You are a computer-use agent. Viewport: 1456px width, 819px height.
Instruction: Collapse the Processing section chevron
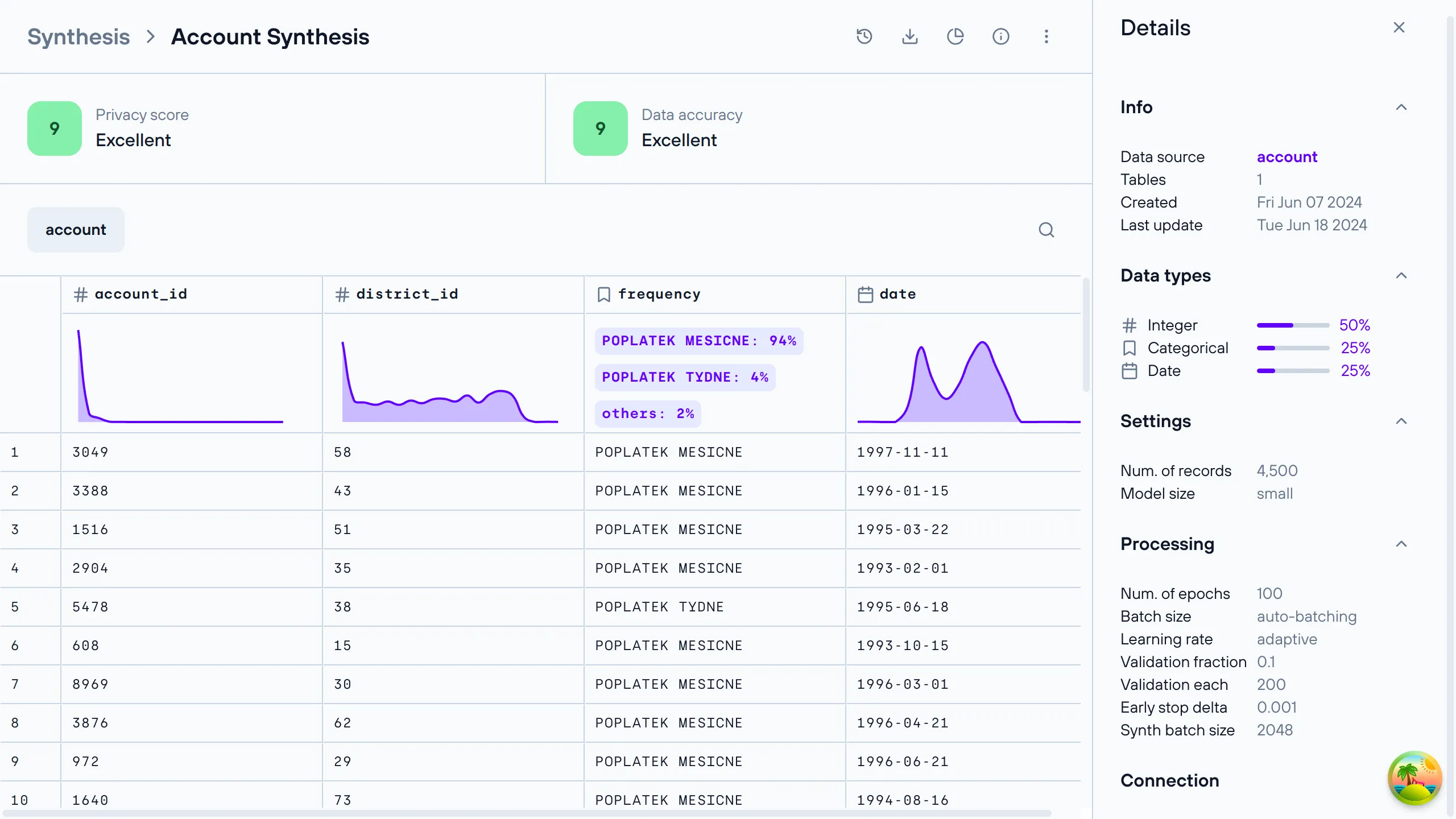[1401, 544]
